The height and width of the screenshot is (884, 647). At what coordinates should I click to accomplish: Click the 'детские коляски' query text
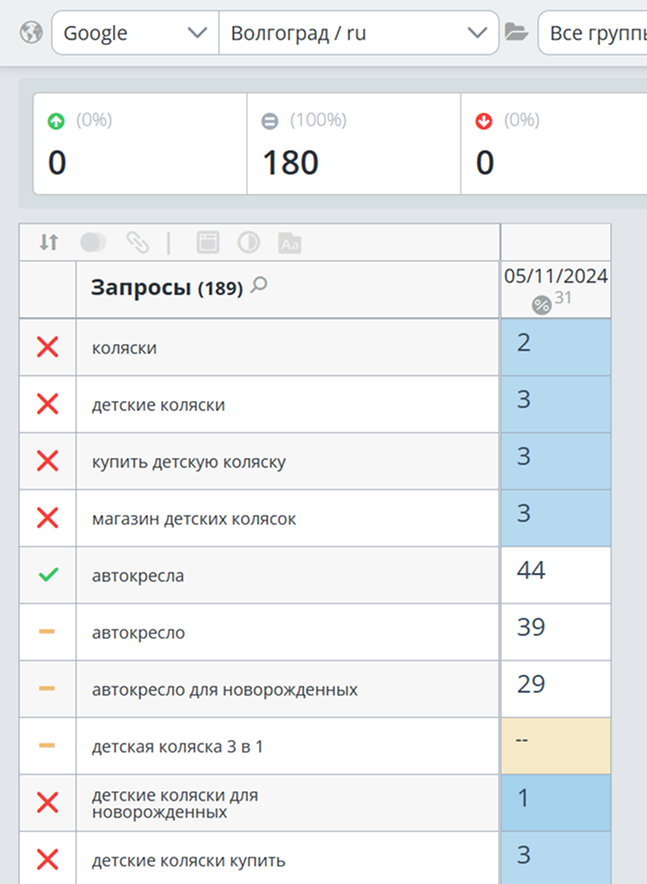pyautogui.click(x=158, y=405)
